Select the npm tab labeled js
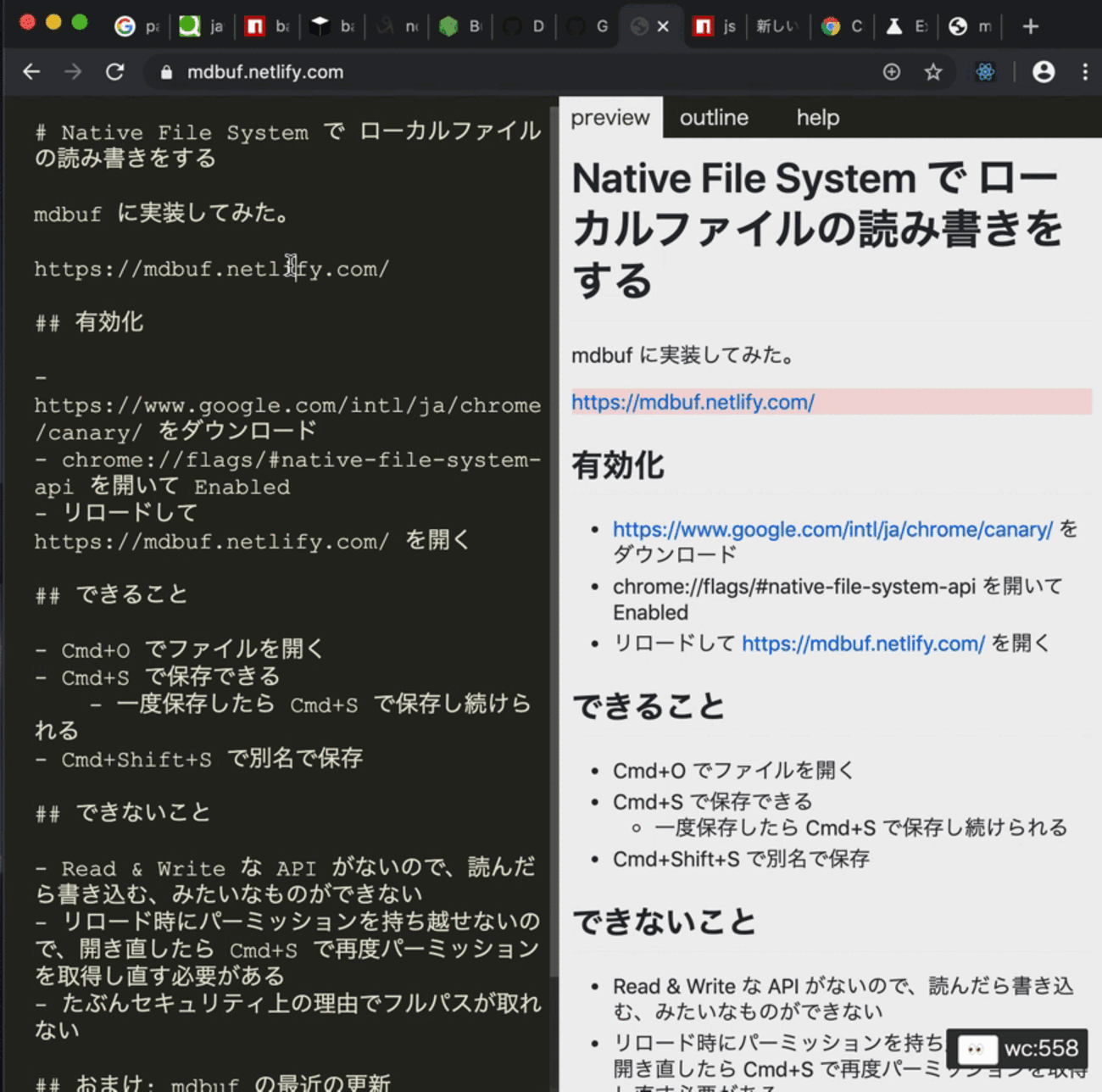This screenshot has width=1102, height=1092. click(715, 25)
